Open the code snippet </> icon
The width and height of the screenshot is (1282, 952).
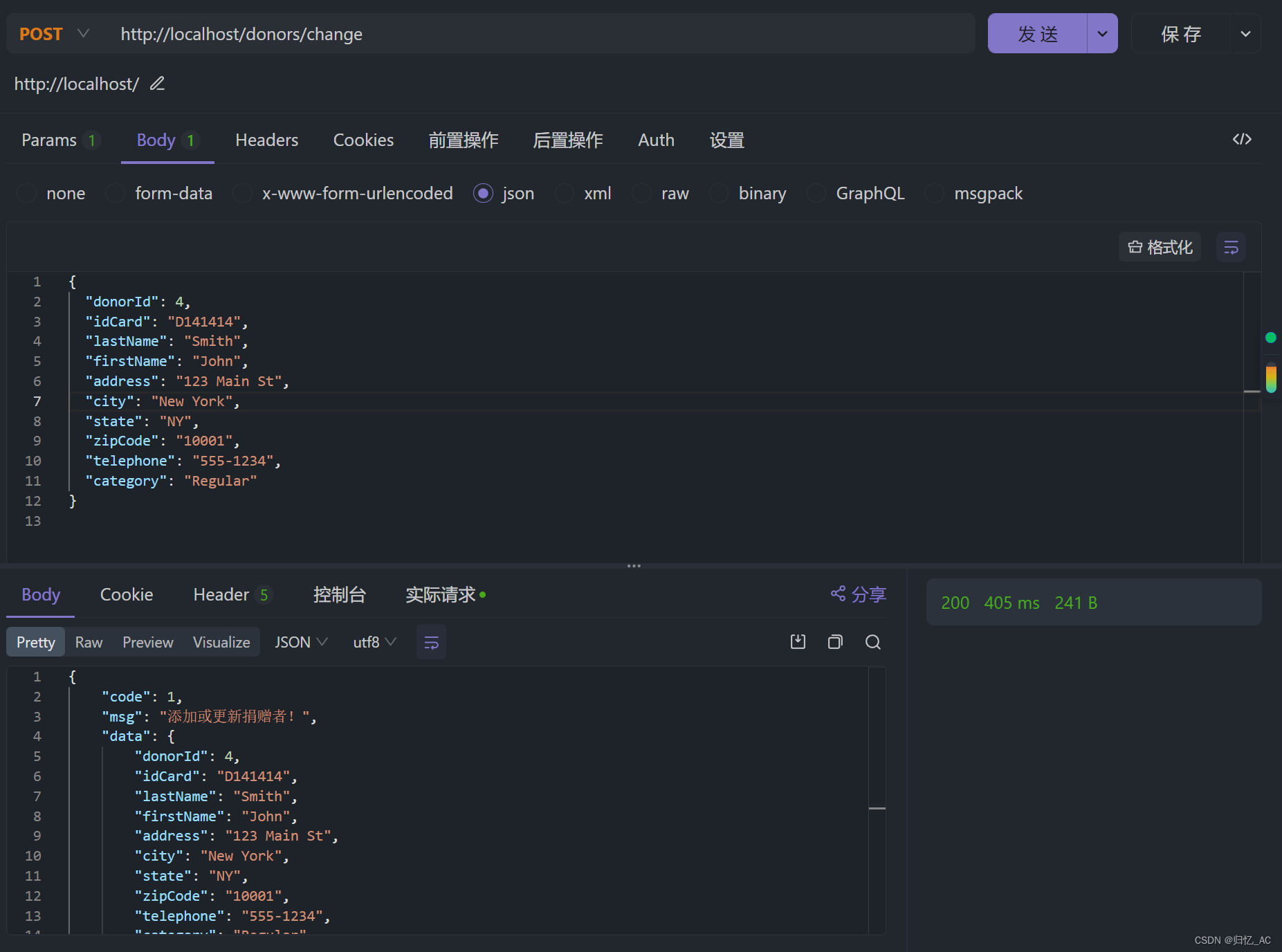pyautogui.click(x=1242, y=139)
